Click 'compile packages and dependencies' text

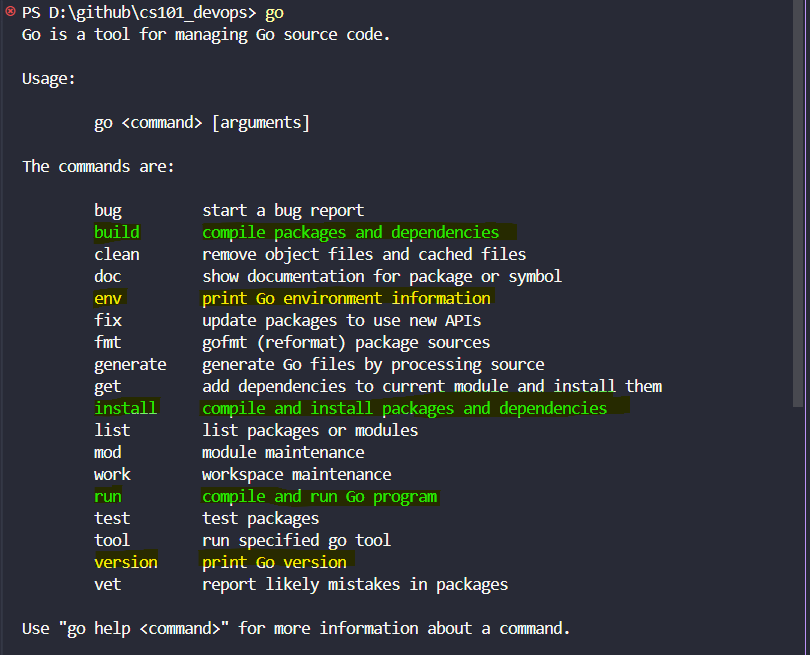[351, 232]
